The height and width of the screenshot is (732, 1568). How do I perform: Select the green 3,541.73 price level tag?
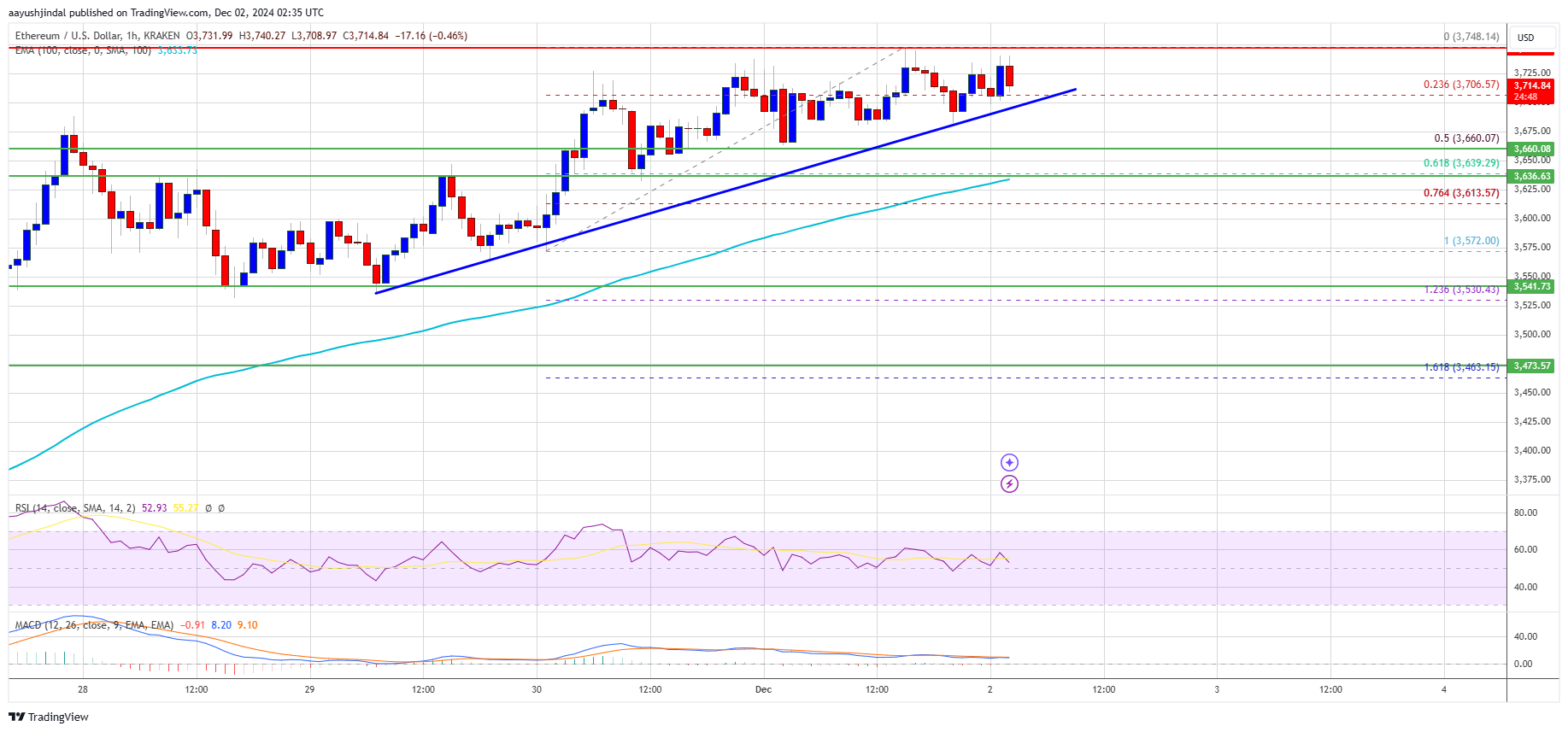1532,286
